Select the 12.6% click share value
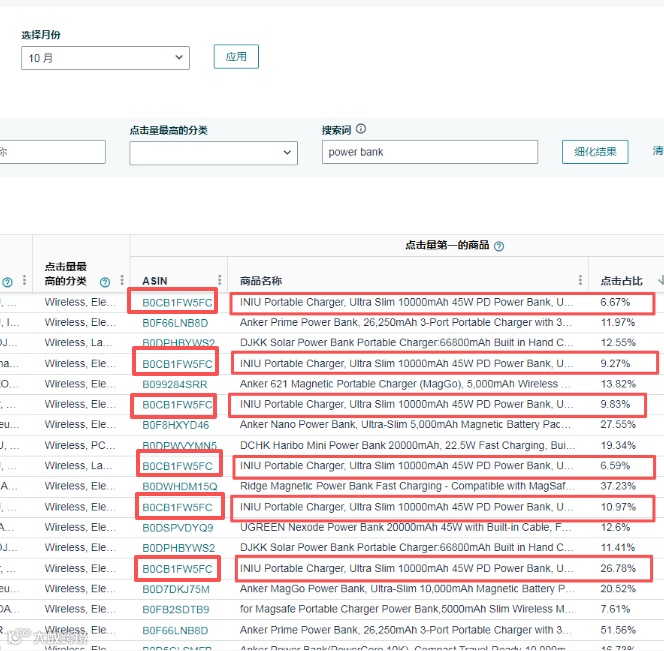664x651 pixels. [x=615, y=528]
